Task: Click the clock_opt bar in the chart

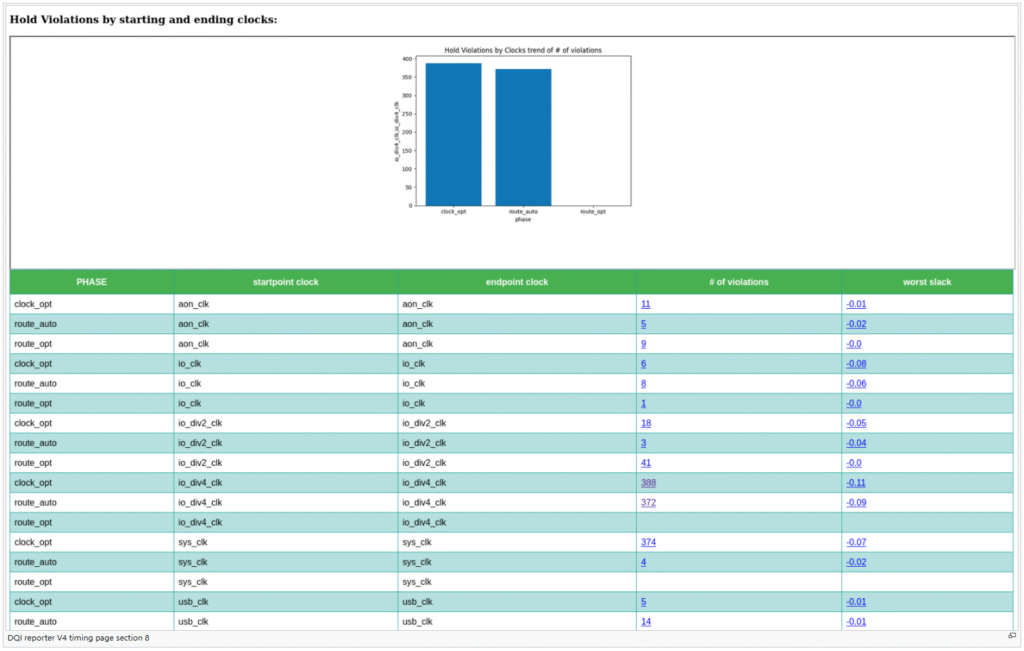Action: click(x=453, y=134)
